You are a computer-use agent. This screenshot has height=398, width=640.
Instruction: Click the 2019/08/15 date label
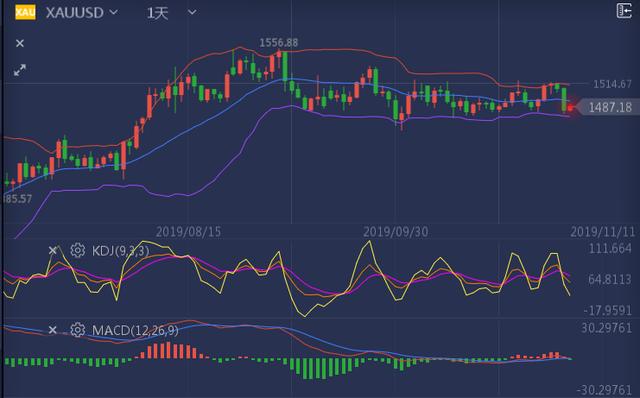pyautogui.click(x=188, y=232)
